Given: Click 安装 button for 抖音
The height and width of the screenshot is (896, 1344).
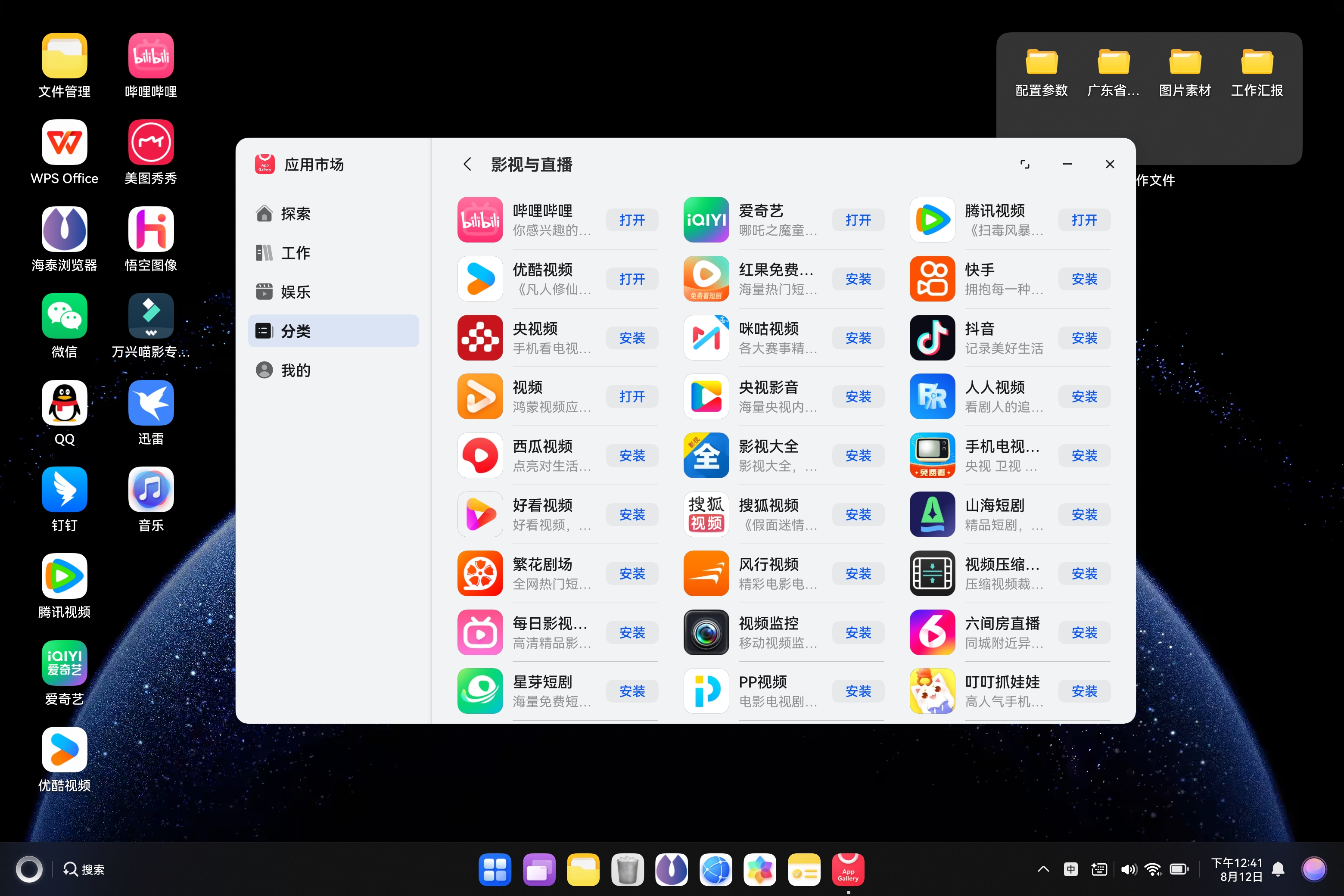Looking at the screenshot, I should pyautogui.click(x=1085, y=338).
